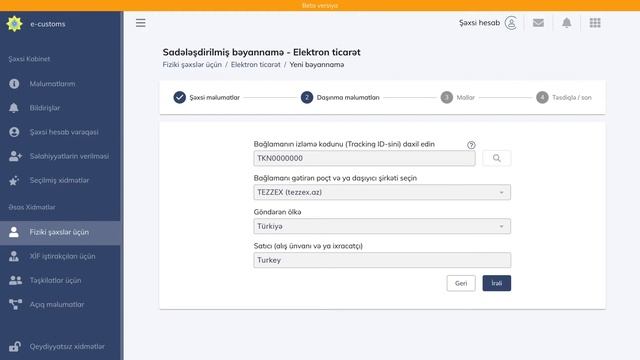This screenshot has width=640, height=360.
Task: Open the carrier company dropdown TEZZEX
Action: click(x=382, y=192)
